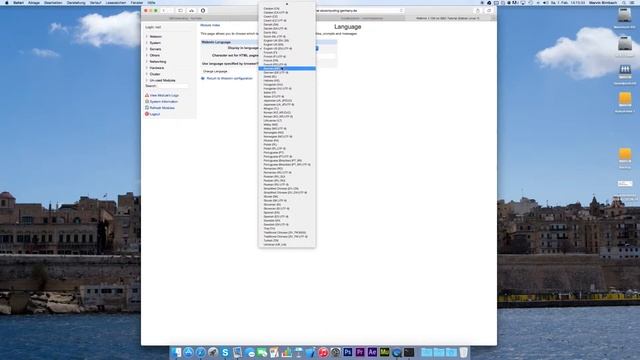The image size is (640, 360).
Task: Select German (DE) in language list
Action: tap(287, 69)
